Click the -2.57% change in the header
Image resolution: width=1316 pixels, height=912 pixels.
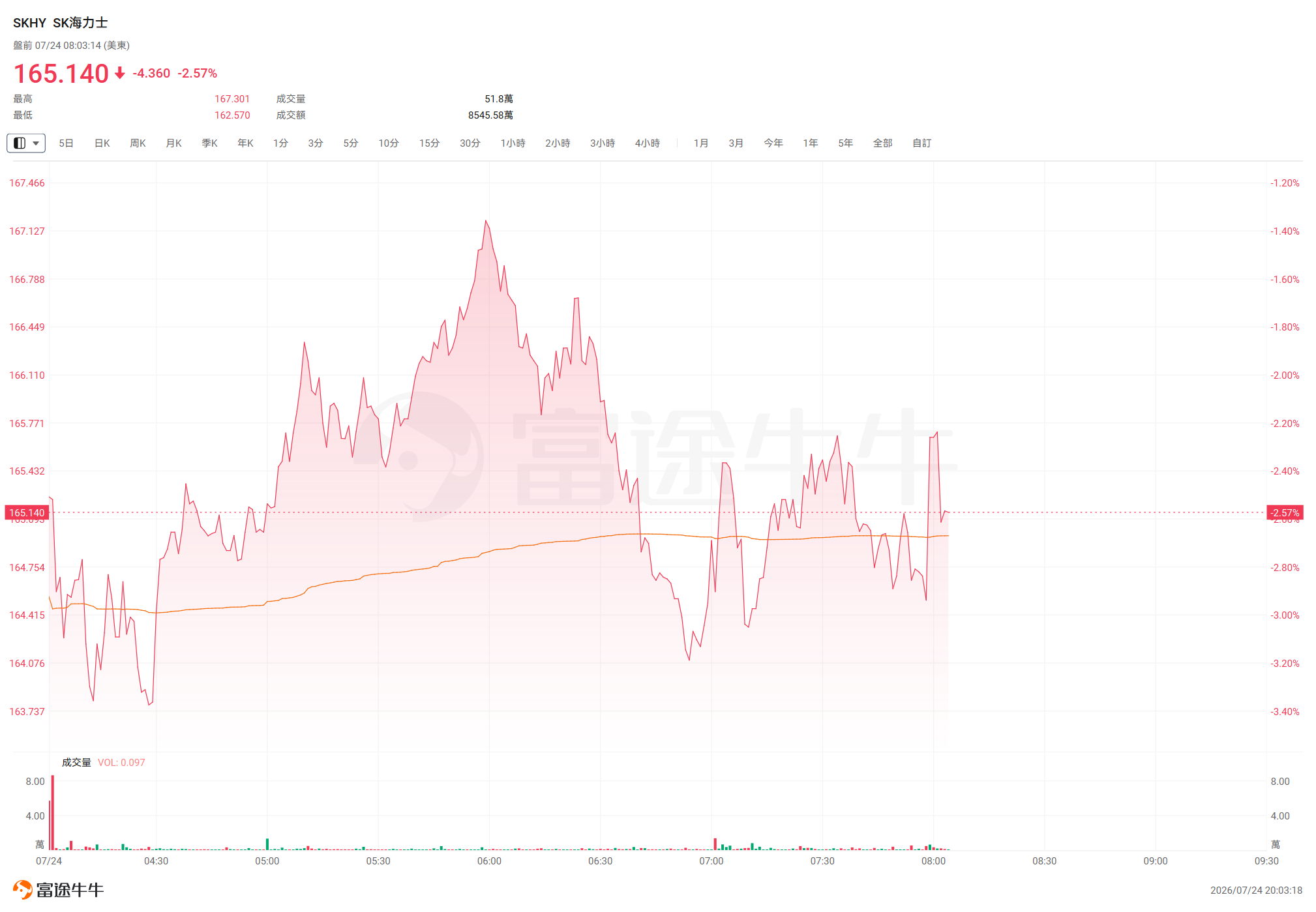point(198,74)
